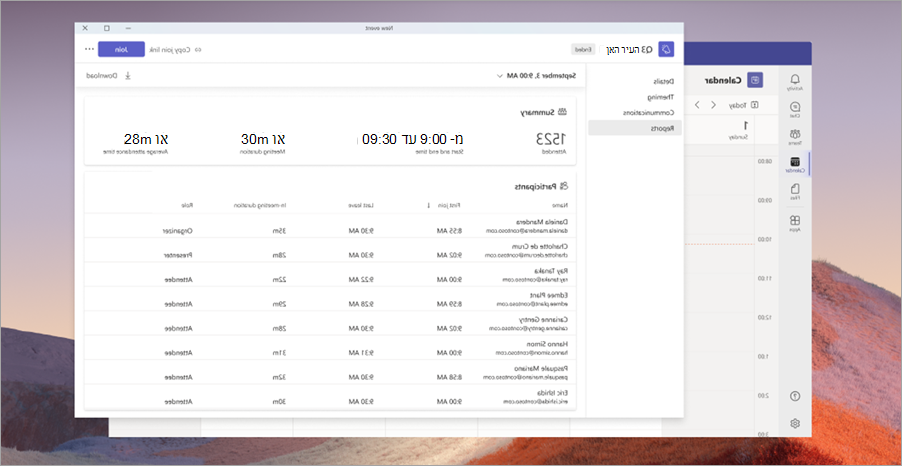Select the Daniela Mandera participant row
This screenshot has width=902, height=466.
point(330,226)
